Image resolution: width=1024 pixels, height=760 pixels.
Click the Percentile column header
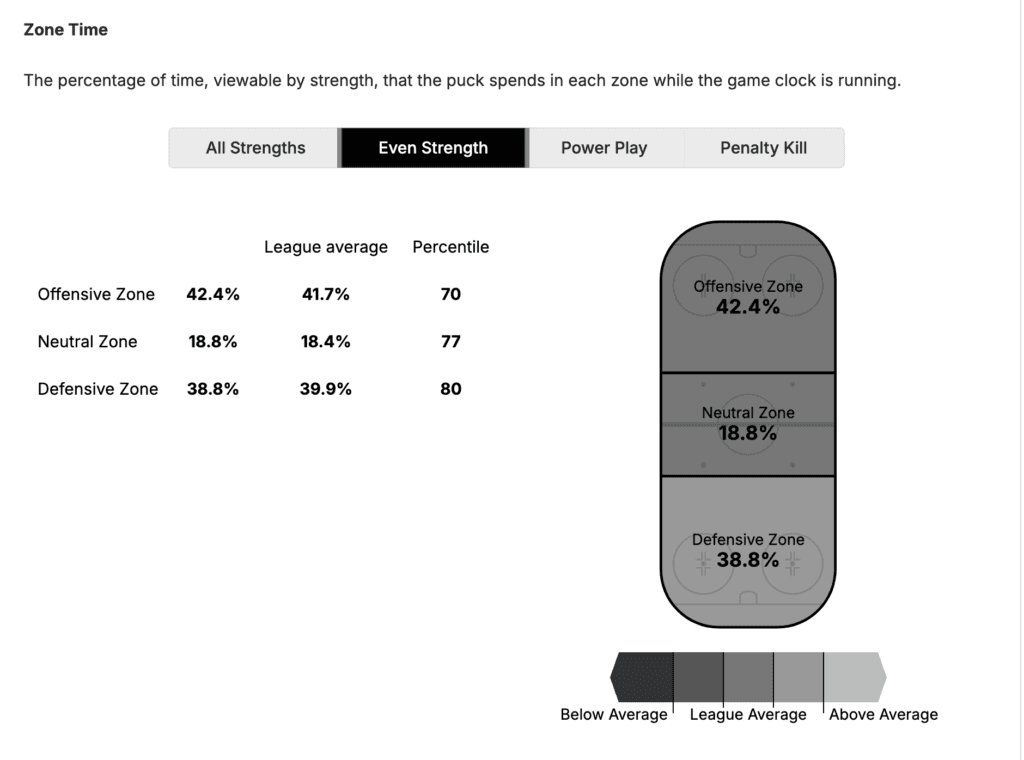tap(451, 247)
